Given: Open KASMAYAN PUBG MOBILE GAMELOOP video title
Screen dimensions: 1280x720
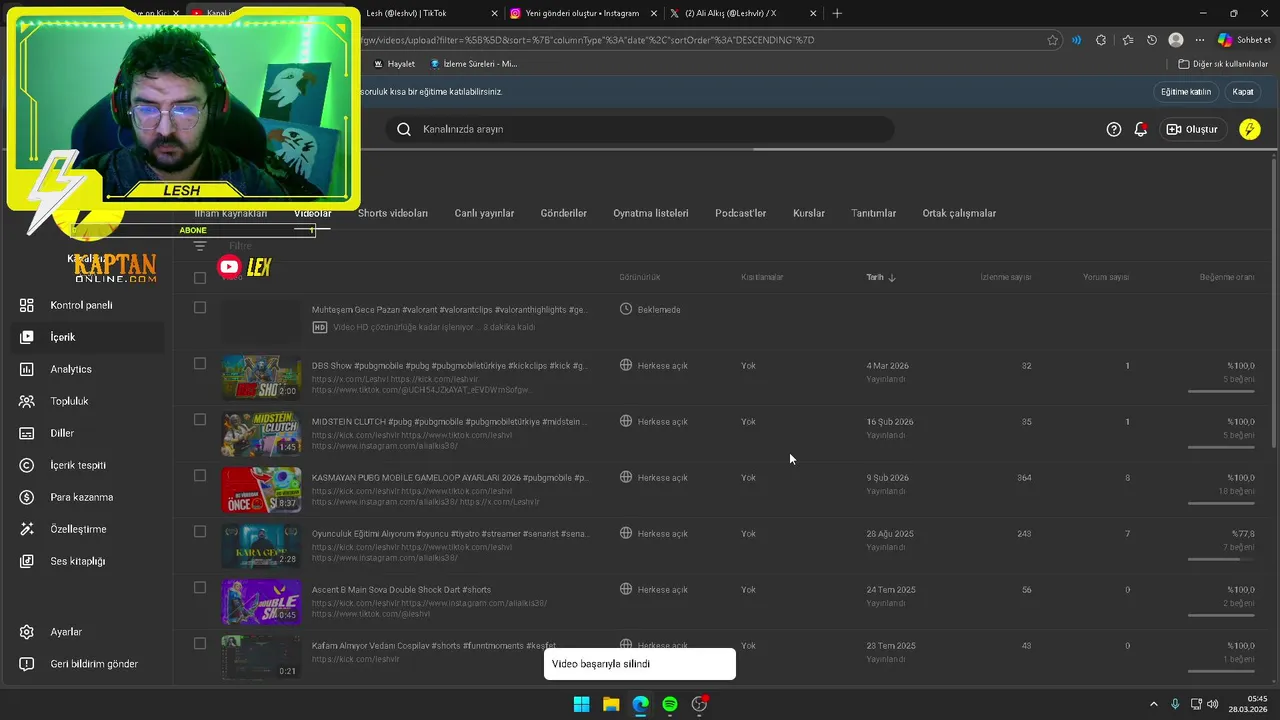Looking at the screenshot, I should coord(450,477).
